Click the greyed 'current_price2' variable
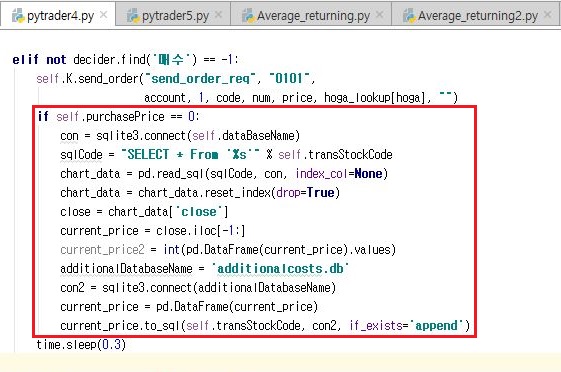This screenshot has width=561, height=372. (x=102, y=249)
